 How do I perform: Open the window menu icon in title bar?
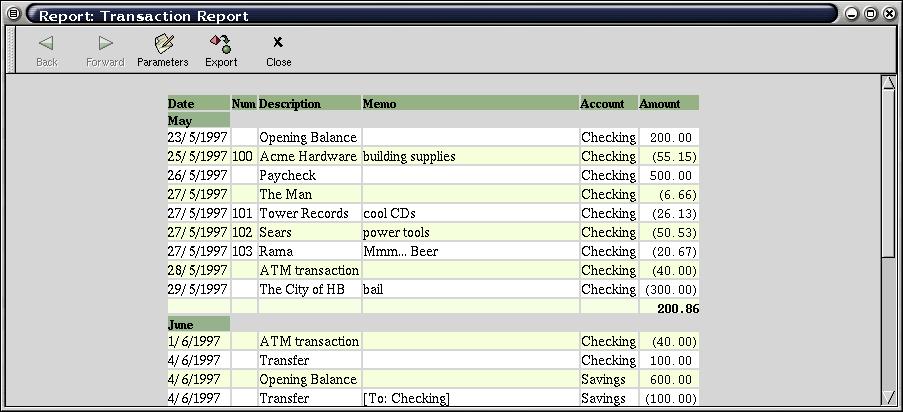pyautogui.click(x=13, y=14)
